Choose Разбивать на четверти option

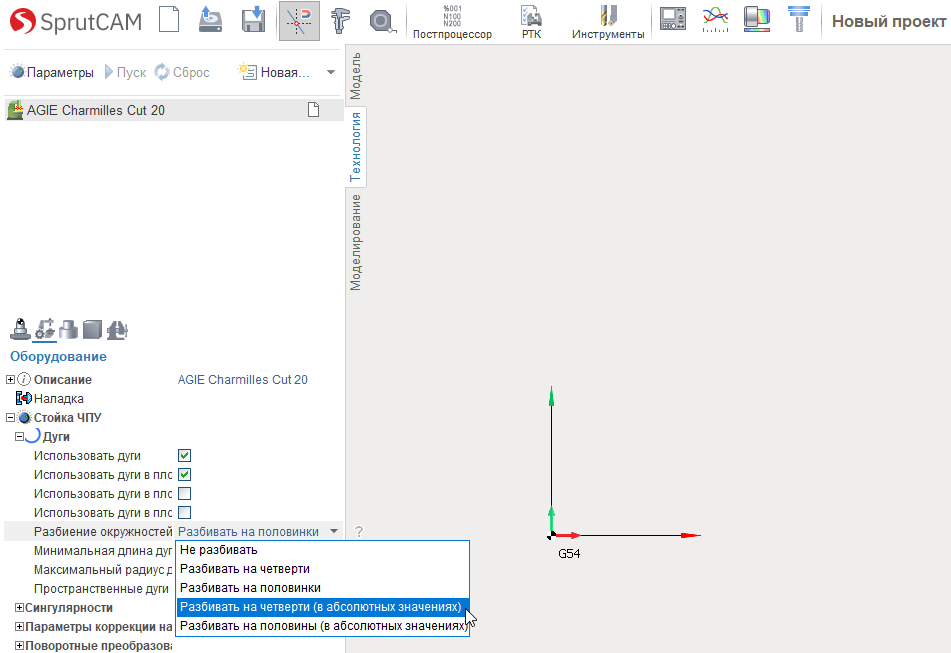(x=323, y=569)
